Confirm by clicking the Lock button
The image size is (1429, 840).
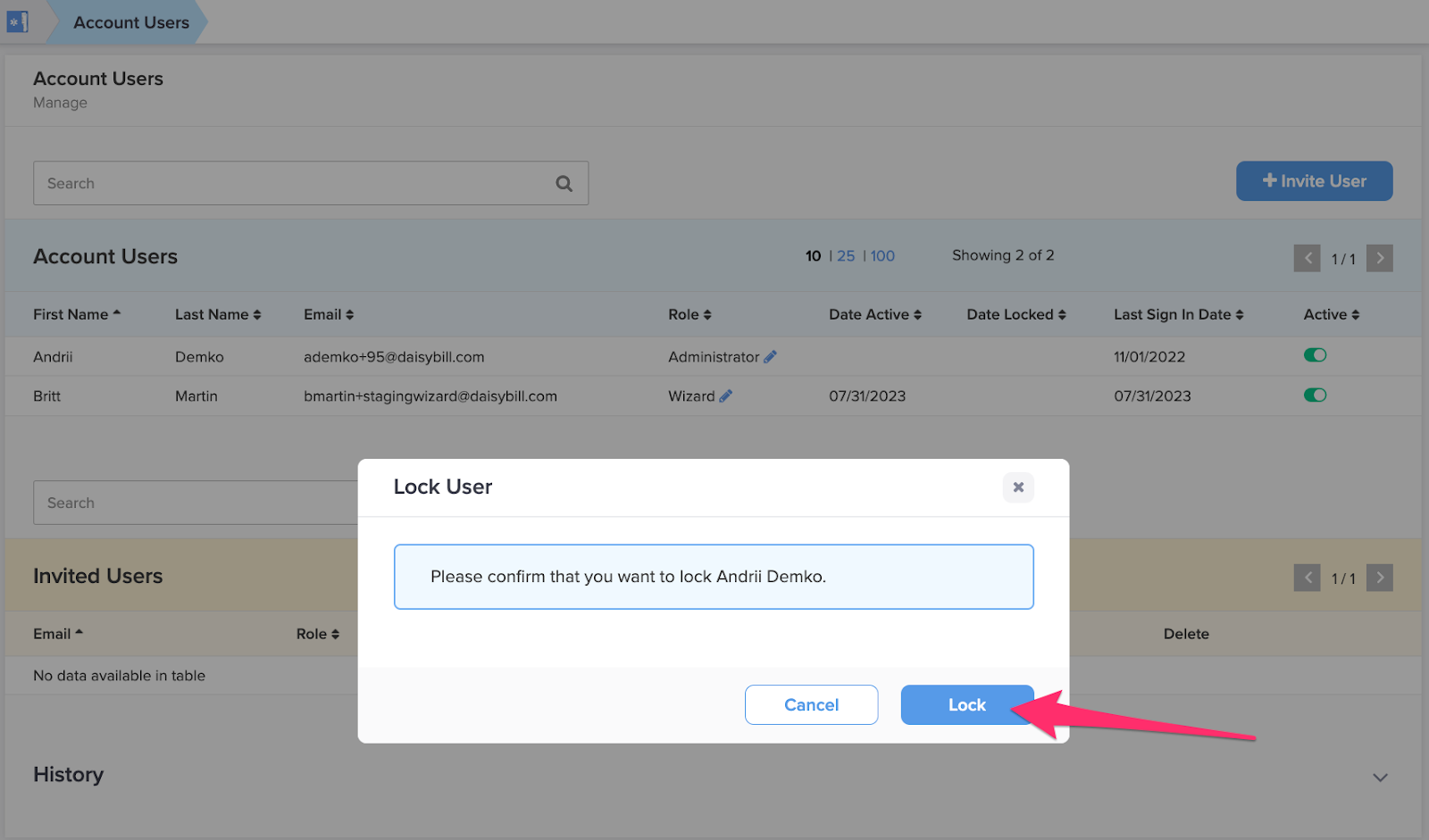pyautogui.click(x=966, y=704)
